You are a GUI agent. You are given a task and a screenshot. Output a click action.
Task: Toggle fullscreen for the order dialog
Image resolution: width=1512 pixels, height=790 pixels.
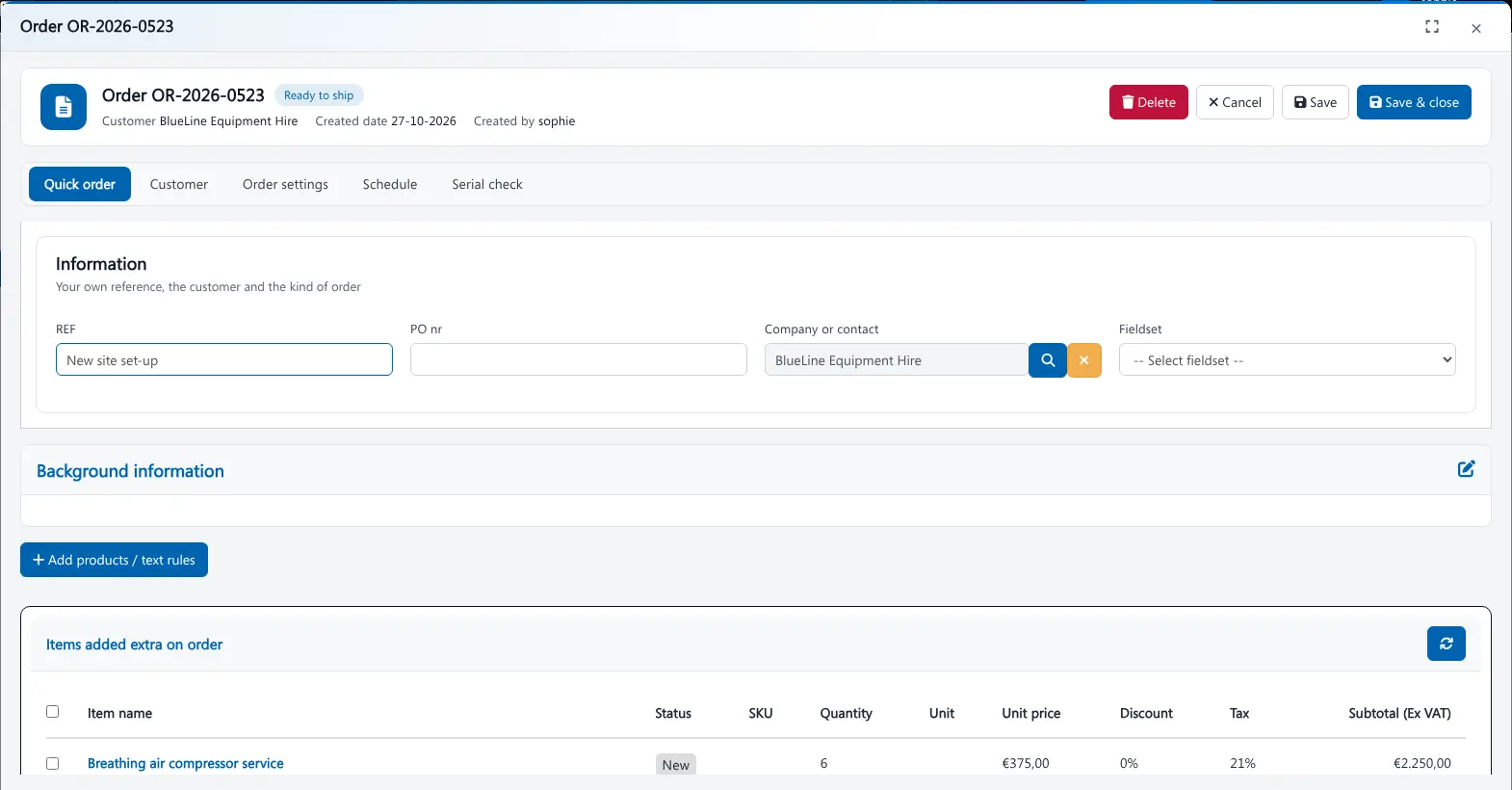click(x=1432, y=27)
